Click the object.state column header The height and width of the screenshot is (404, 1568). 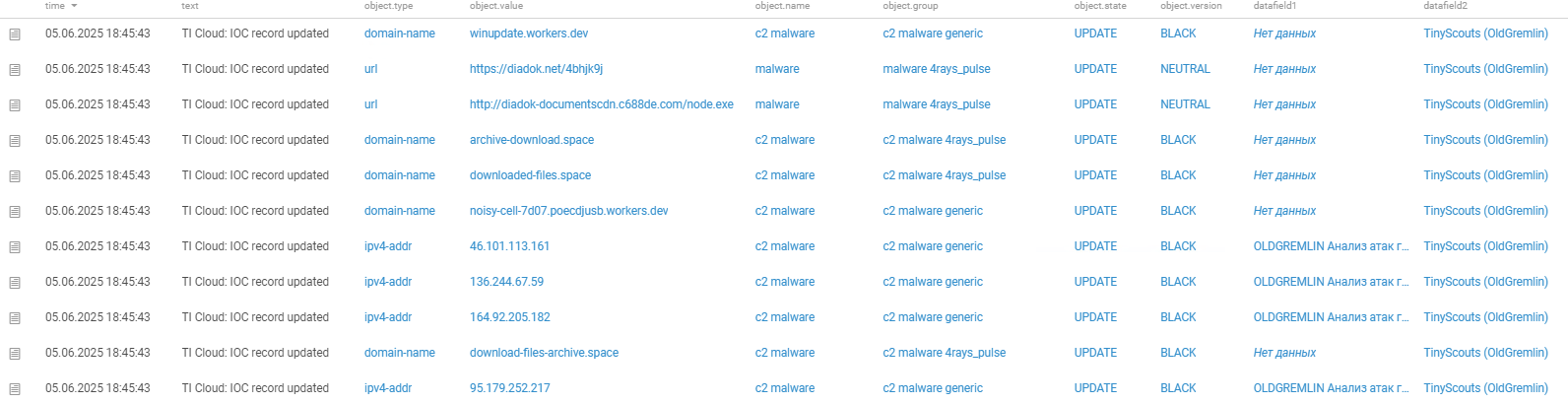point(1100,6)
